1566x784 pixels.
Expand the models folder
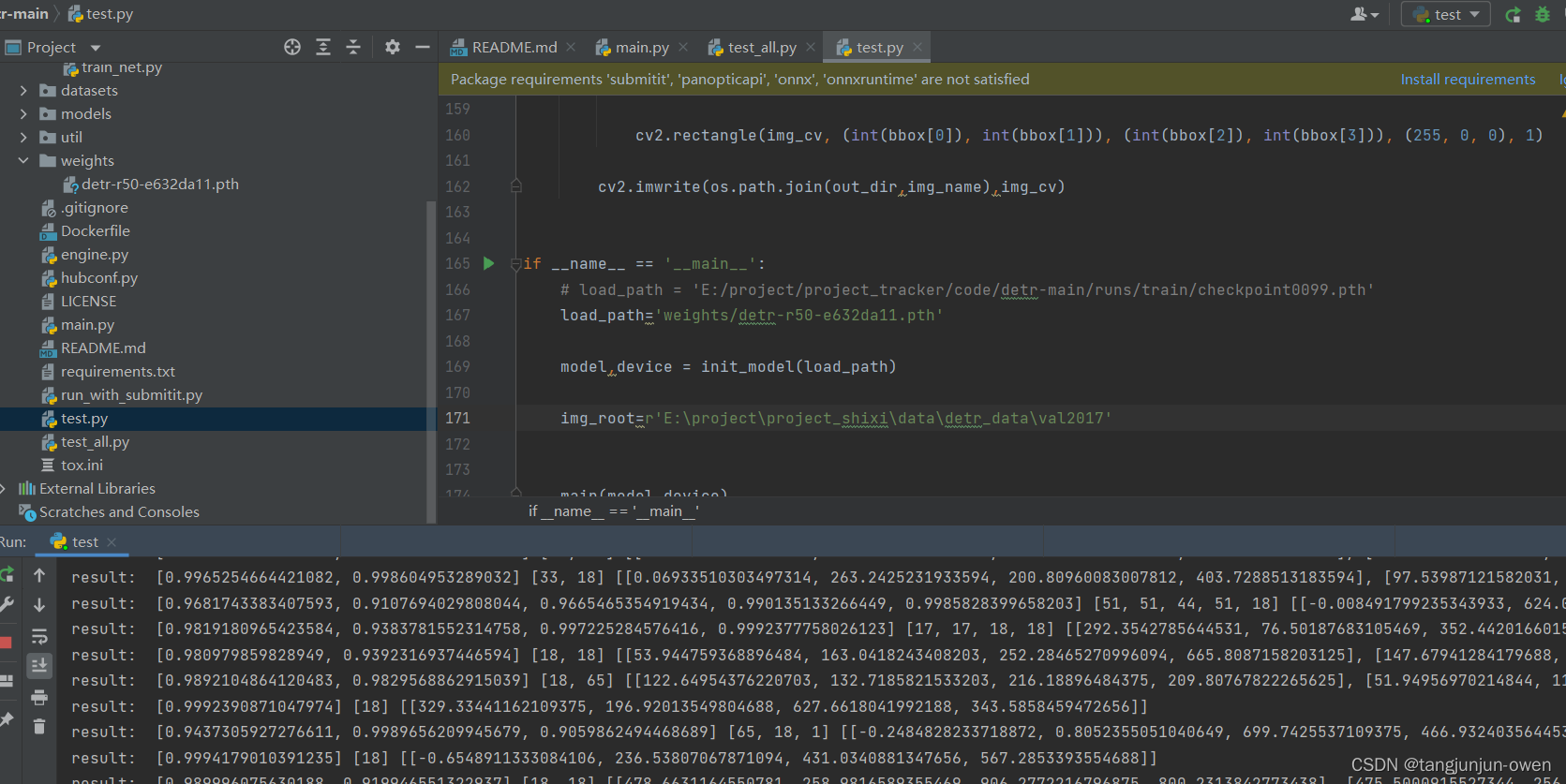coord(23,114)
